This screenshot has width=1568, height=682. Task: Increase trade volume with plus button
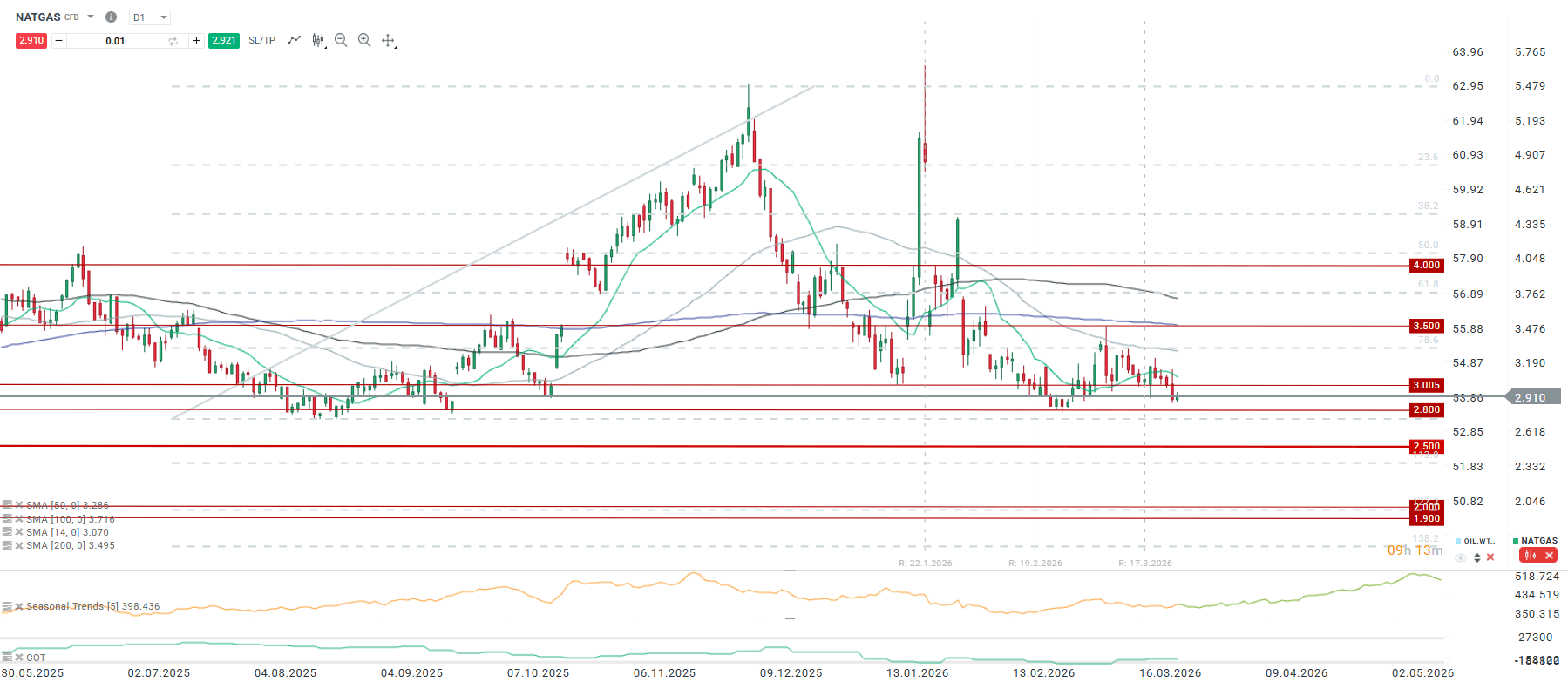tap(196, 40)
